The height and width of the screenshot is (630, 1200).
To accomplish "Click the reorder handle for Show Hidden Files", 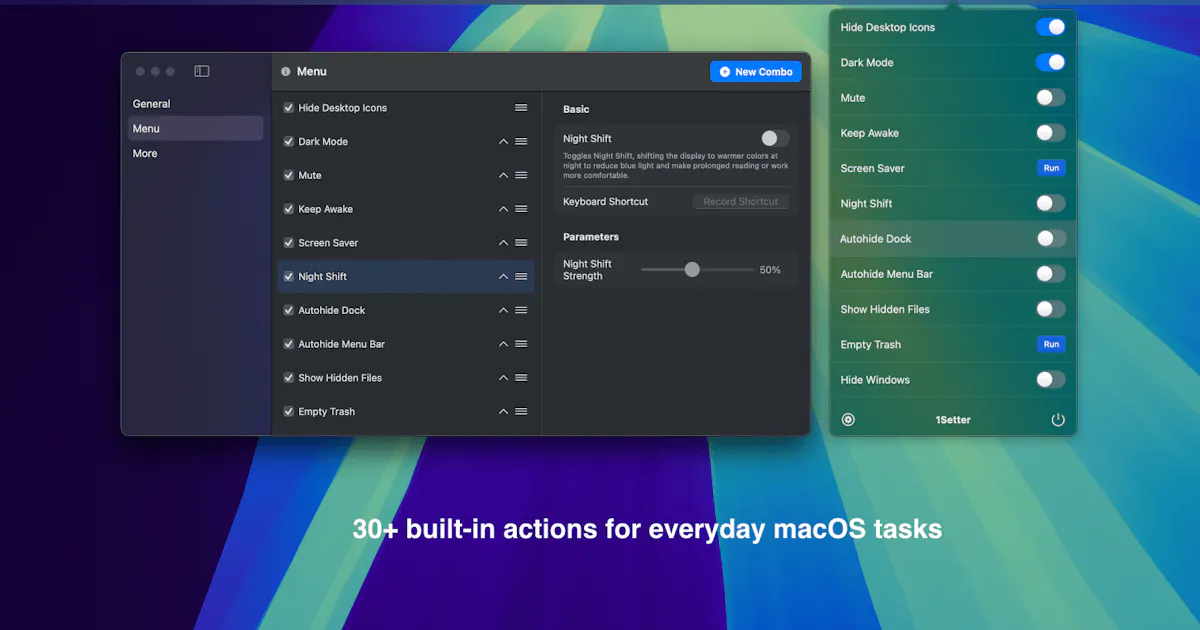I will [521, 378].
